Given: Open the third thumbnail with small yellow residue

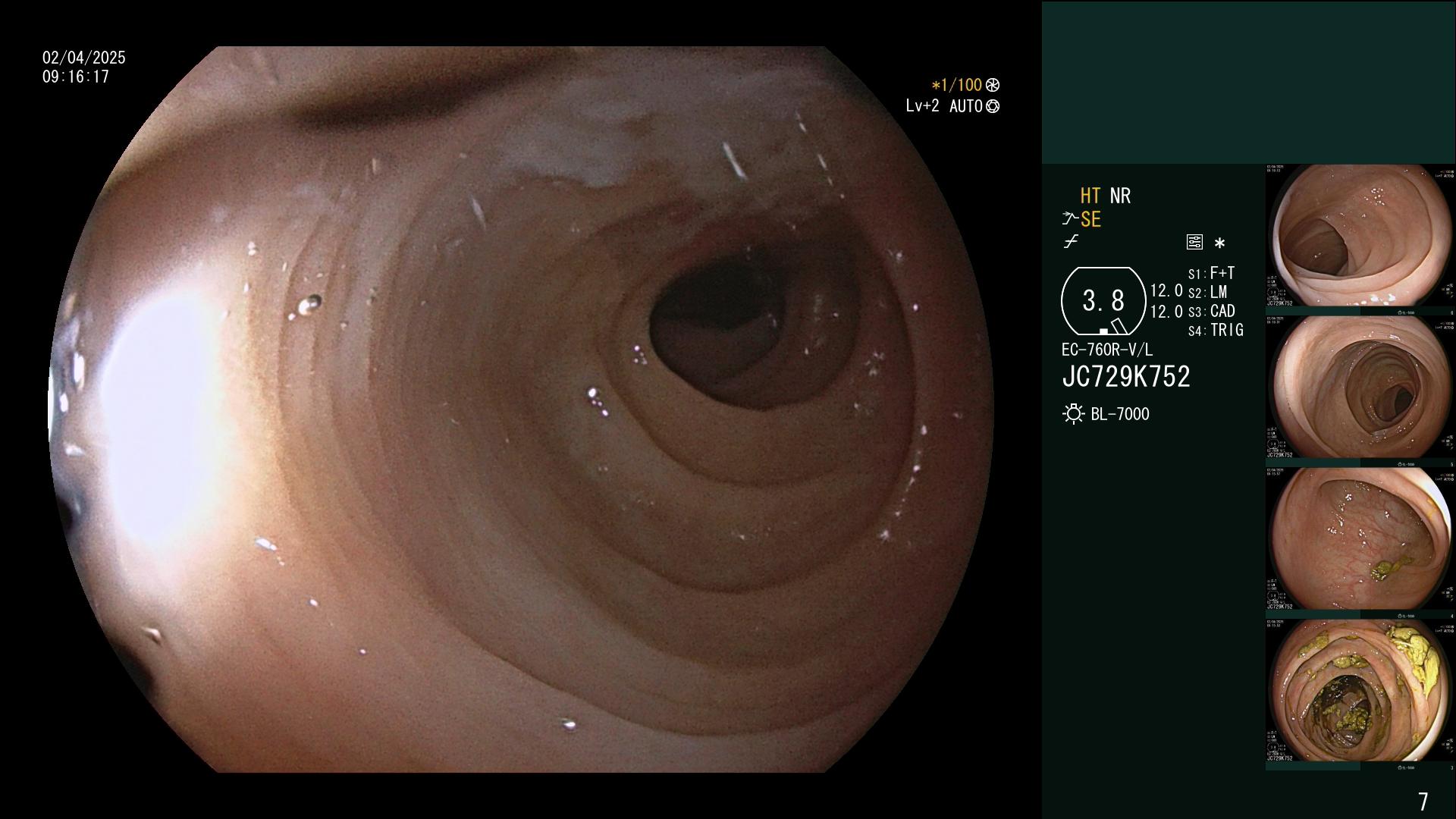Looking at the screenshot, I should click(x=1360, y=539).
